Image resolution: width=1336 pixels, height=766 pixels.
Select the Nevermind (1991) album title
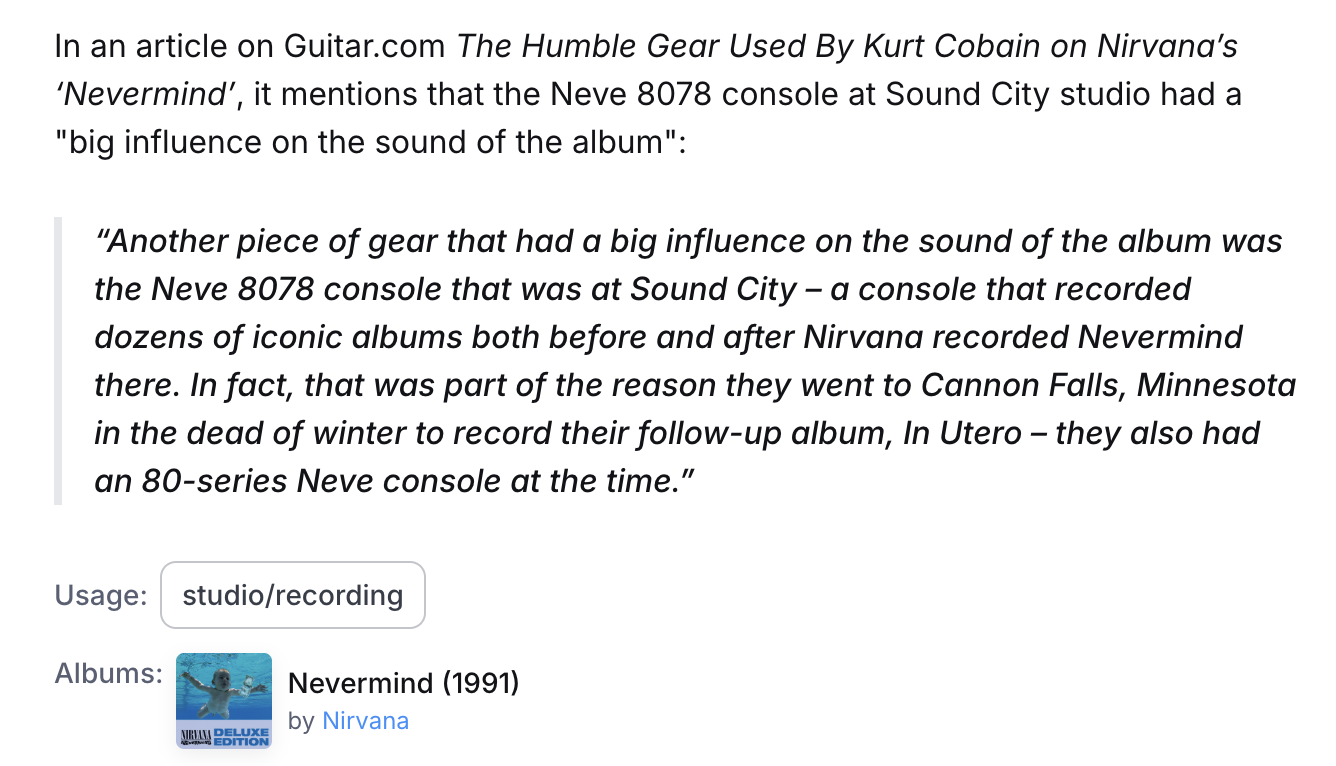click(403, 684)
